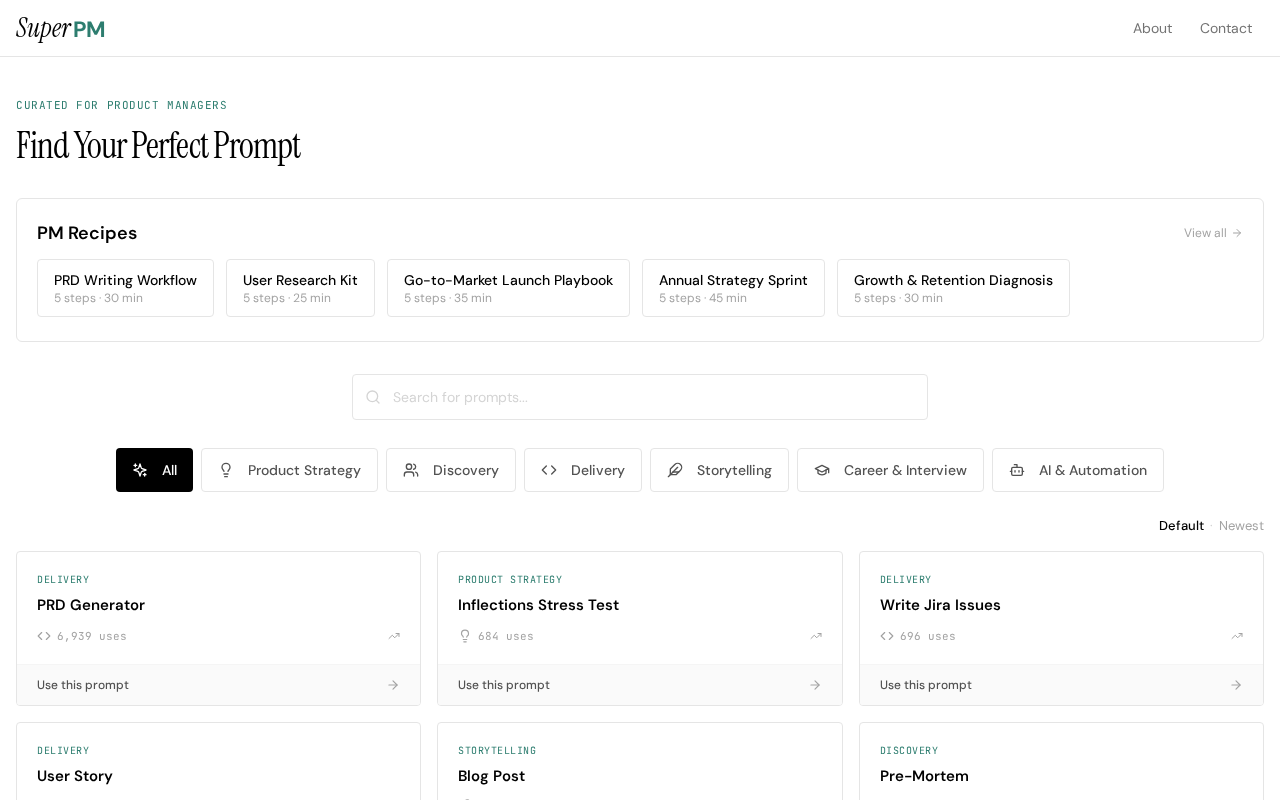
Task: Sort prompts by Newest
Action: point(1241,526)
